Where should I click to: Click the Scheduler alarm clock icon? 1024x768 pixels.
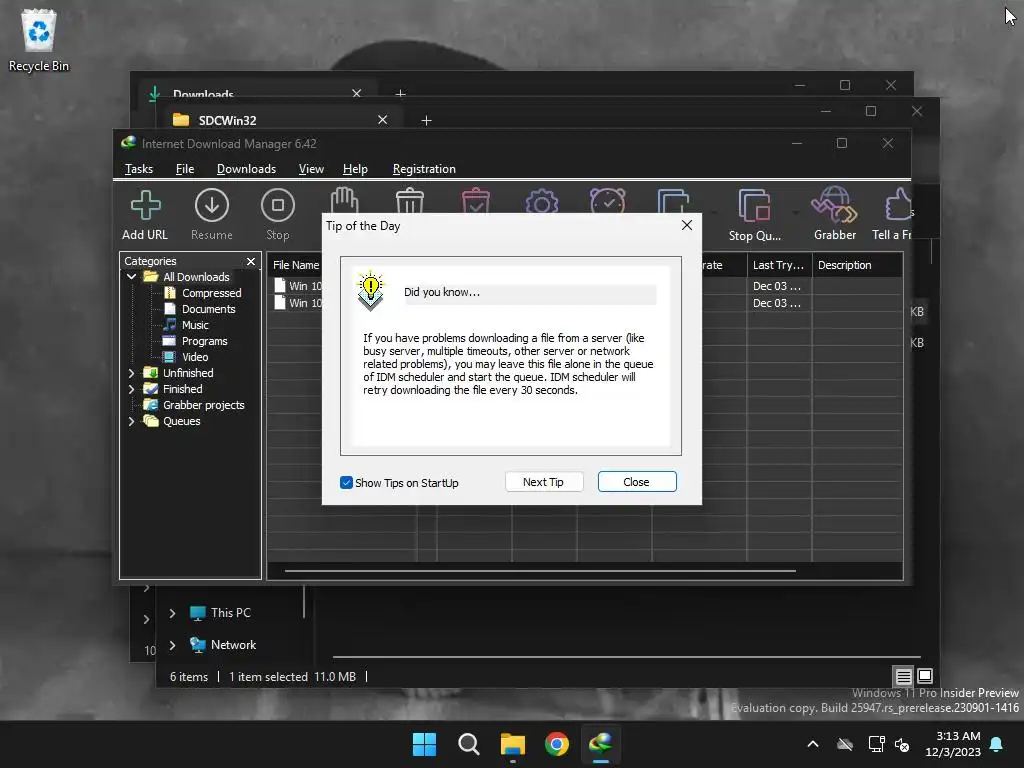[x=607, y=200]
